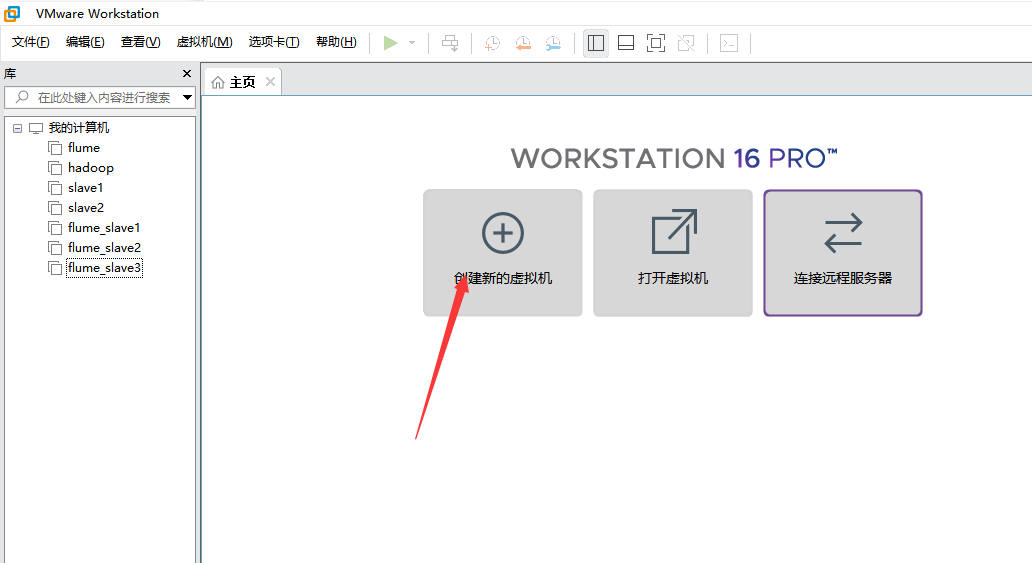Click the green power-on play icon
The image size is (1032, 563).
pos(390,43)
